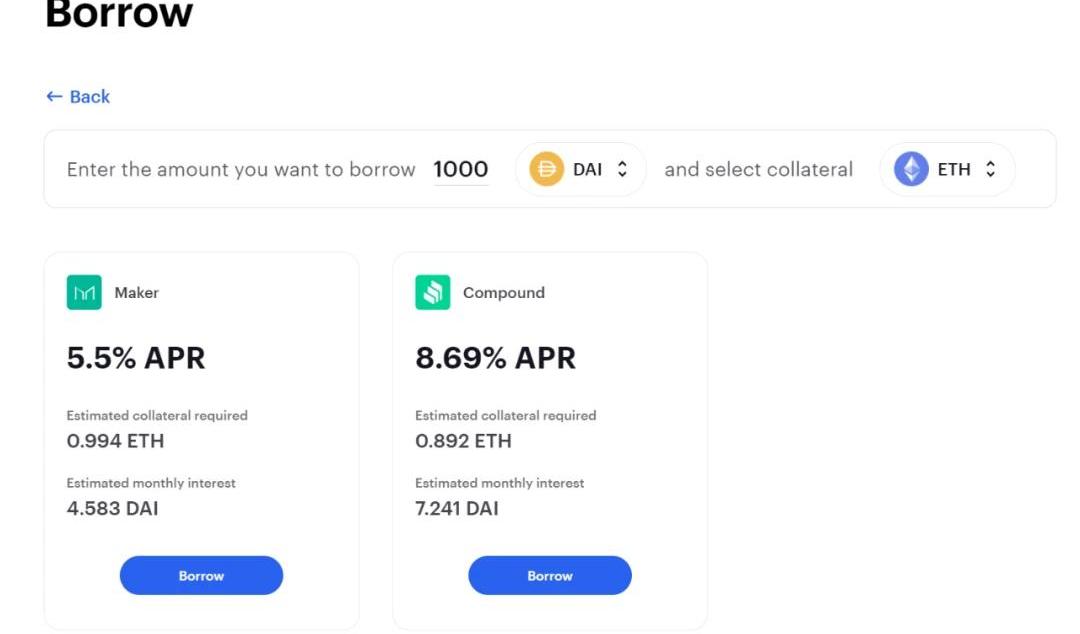Select the Compound protocol name label
This screenshot has height=634, width=1080.
503,293
